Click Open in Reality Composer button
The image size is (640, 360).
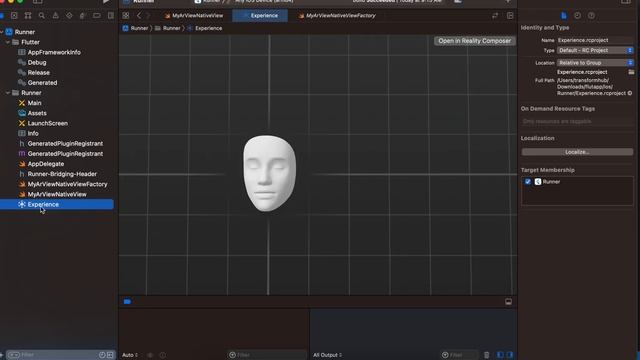[475, 41]
